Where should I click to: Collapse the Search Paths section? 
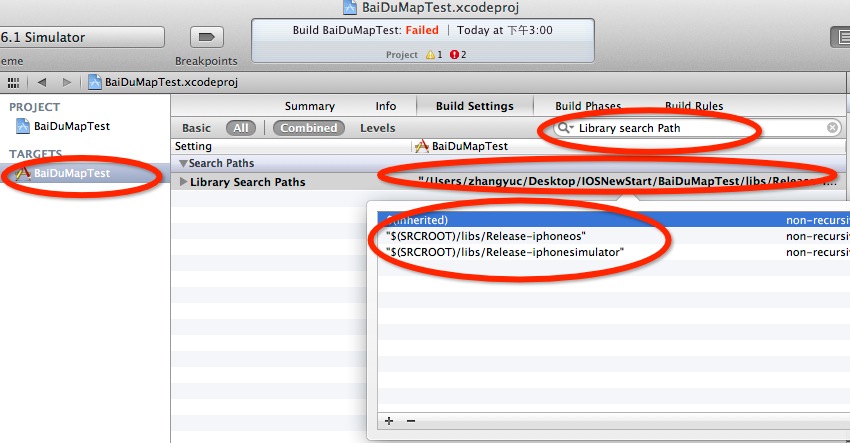pos(183,163)
